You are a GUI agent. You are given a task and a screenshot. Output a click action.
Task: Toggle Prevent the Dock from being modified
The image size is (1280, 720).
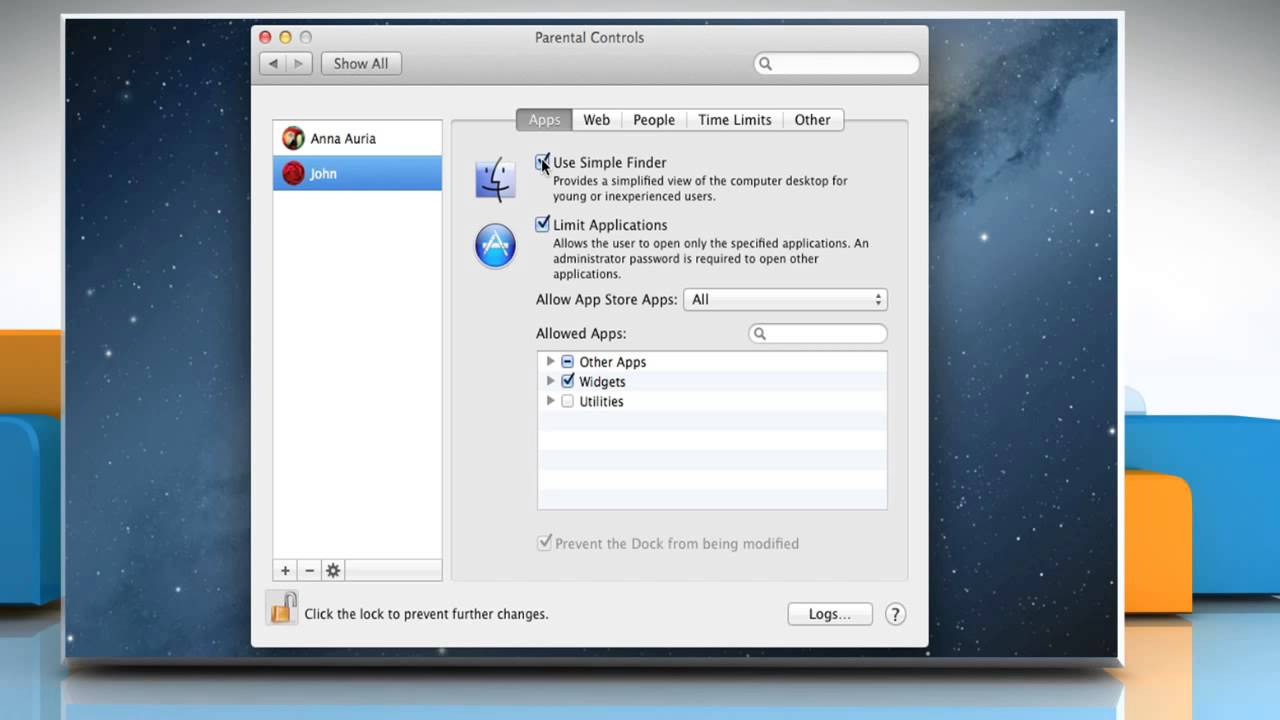tap(544, 543)
